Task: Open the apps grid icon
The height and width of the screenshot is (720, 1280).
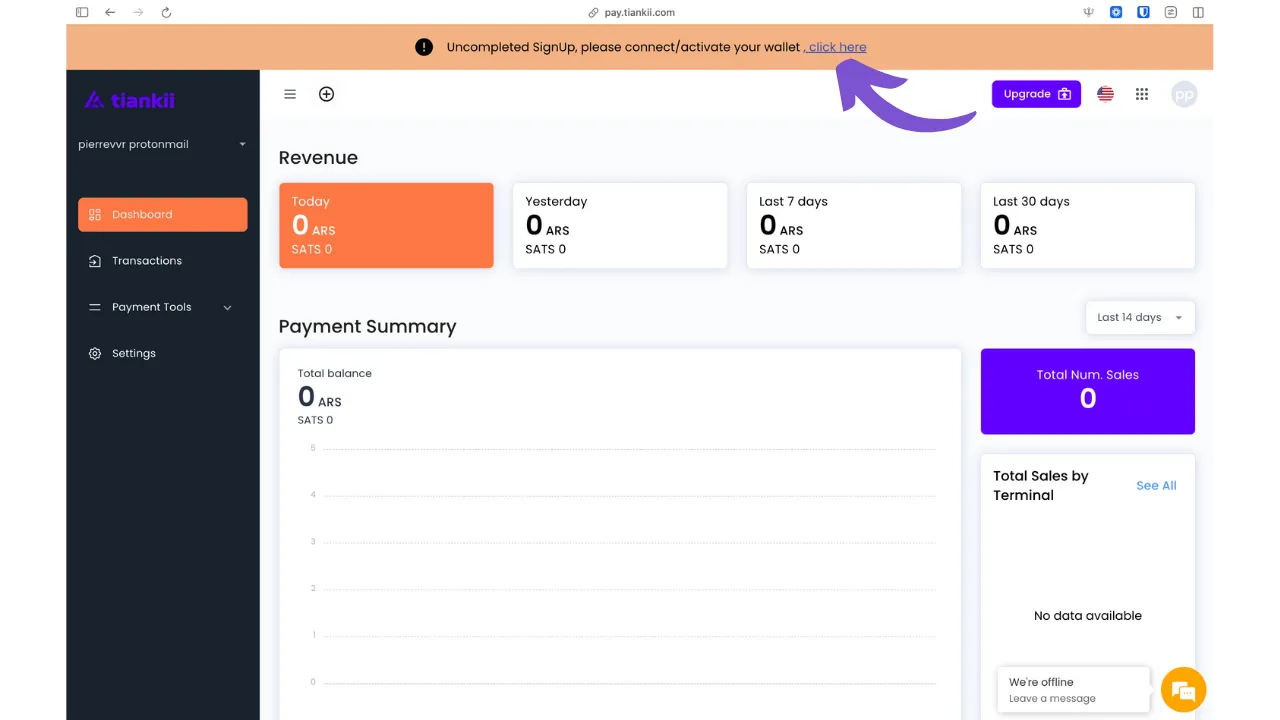Action: pos(1142,94)
